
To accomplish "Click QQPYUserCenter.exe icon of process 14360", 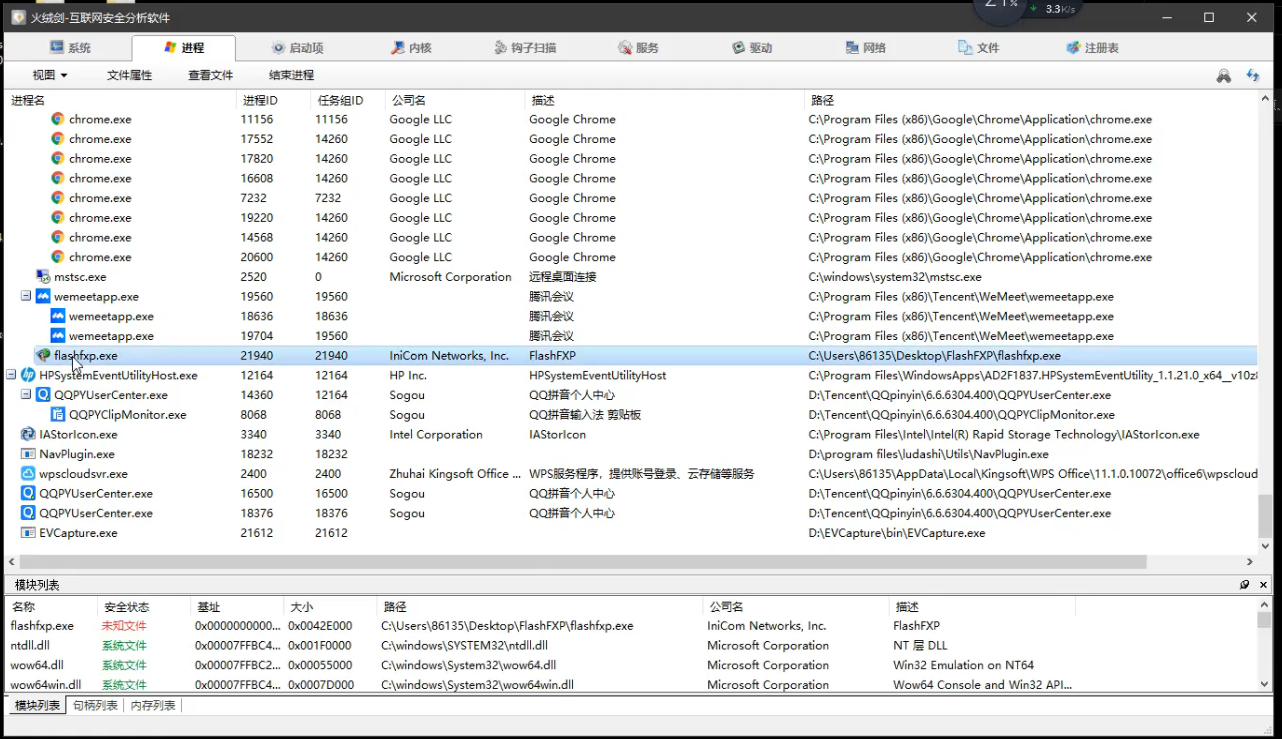I will [x=43, y=395].
